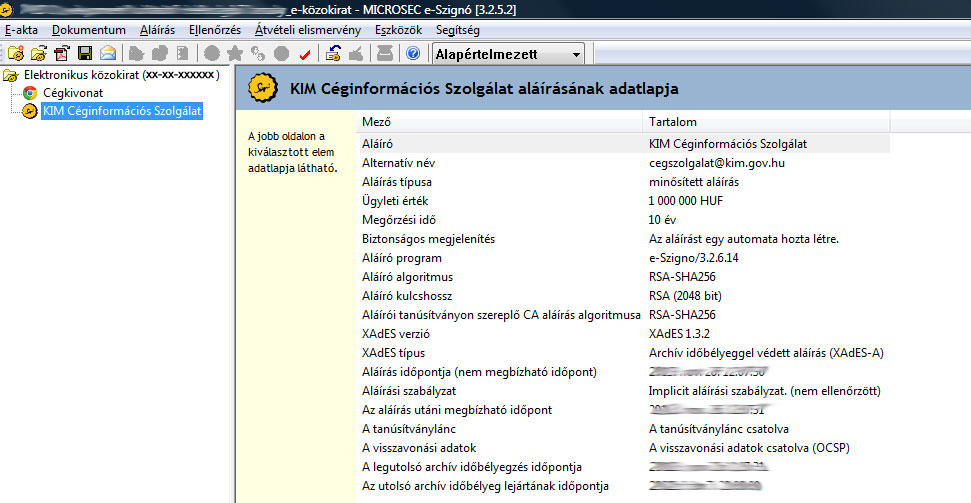Image resolution: width=971 pixels, height=503 pixels.
Task: Open the Aláírás menu
Action: [156, 30]
